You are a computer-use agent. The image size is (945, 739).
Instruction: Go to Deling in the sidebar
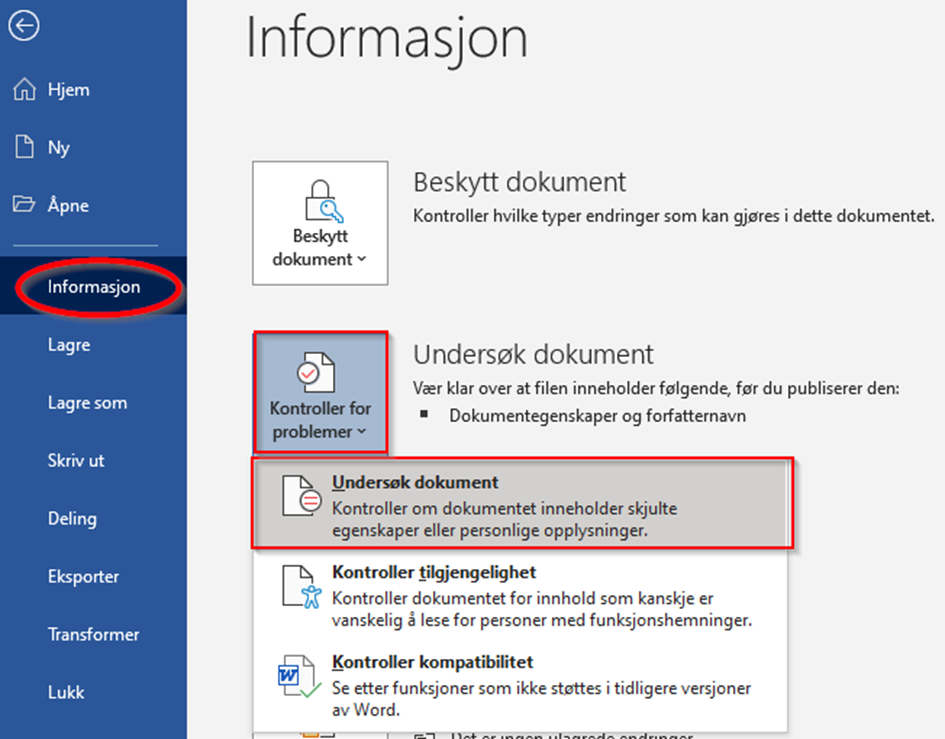72,519
